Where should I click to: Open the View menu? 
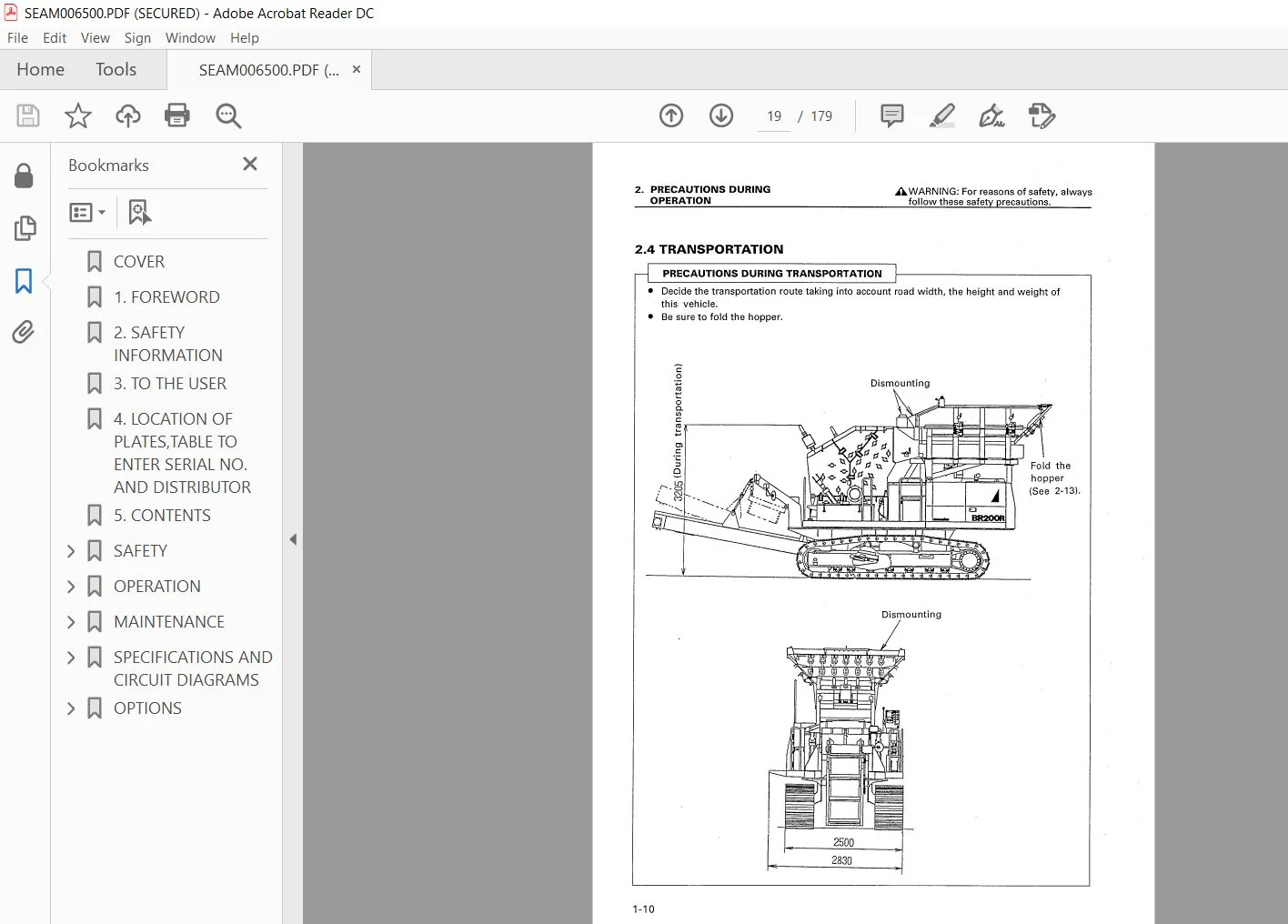click(96, 38)
